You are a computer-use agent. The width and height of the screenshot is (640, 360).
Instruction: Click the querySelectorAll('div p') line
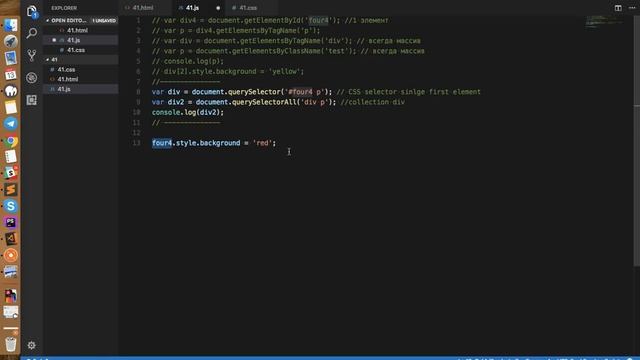[x=278, y=102]
